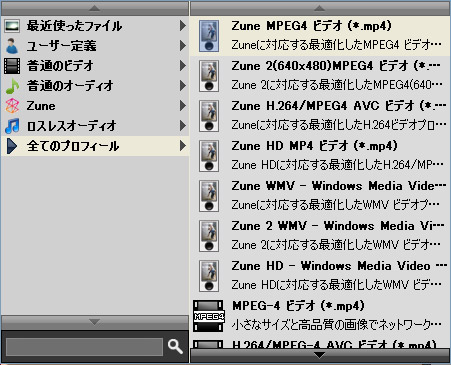Choose Zune HD - Windows Media Video profile
Screen dimensions: 451x365
click(x=320, y=276)
